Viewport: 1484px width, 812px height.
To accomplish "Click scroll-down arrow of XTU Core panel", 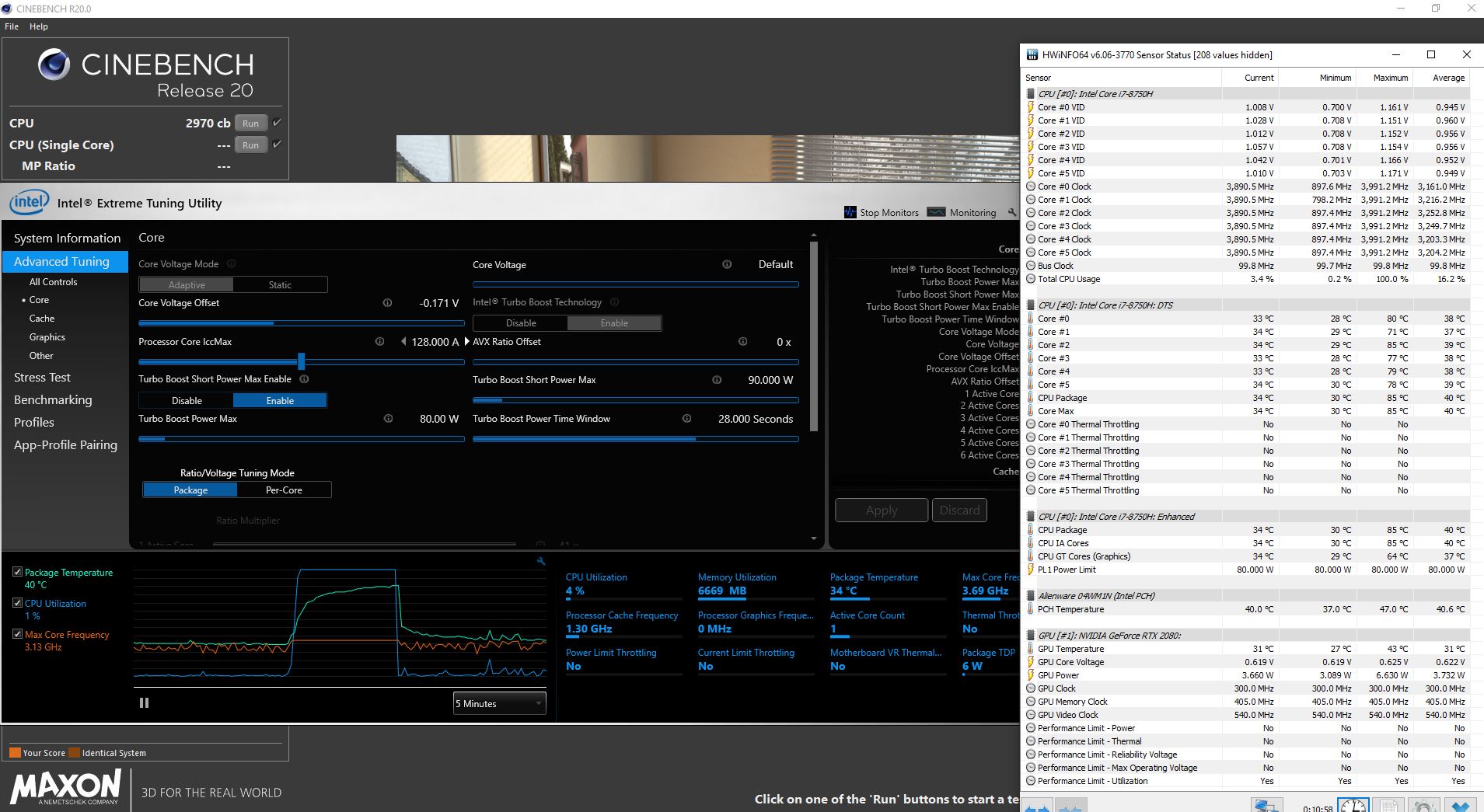I will pyautogui.click(x=814, y=538).
